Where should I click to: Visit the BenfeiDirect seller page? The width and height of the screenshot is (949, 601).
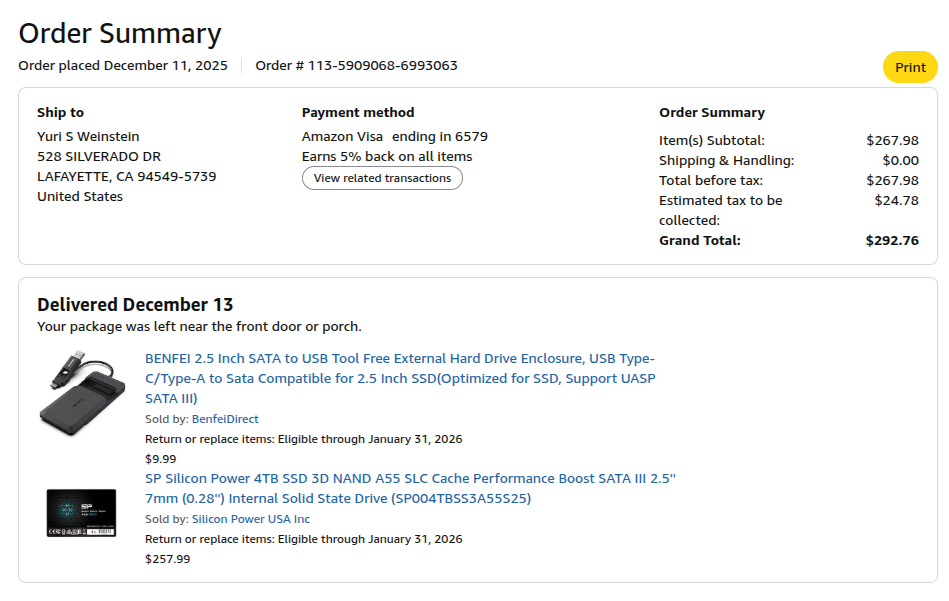point(225,419)
